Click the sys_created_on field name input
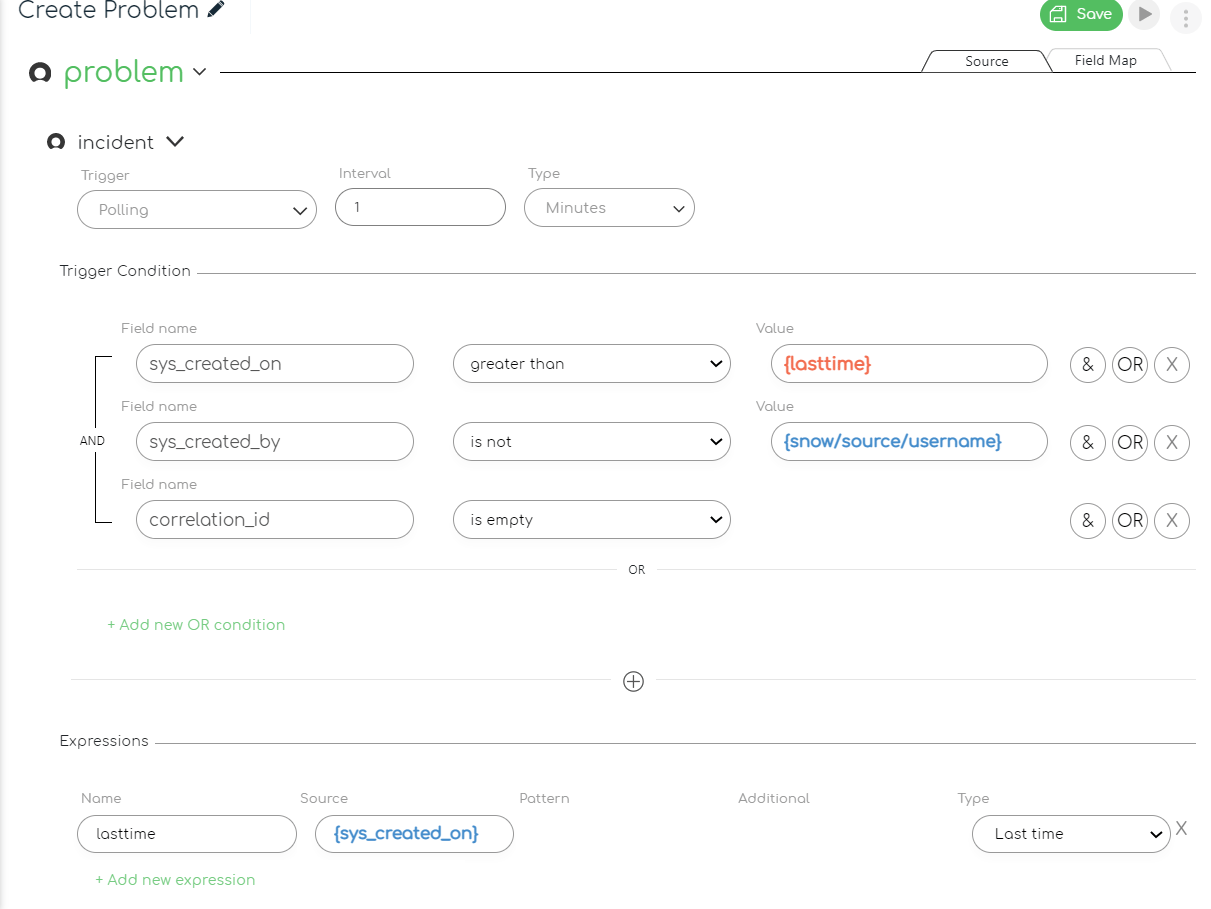This screenshot has height=909, width=1211. (x=275, y=364)
